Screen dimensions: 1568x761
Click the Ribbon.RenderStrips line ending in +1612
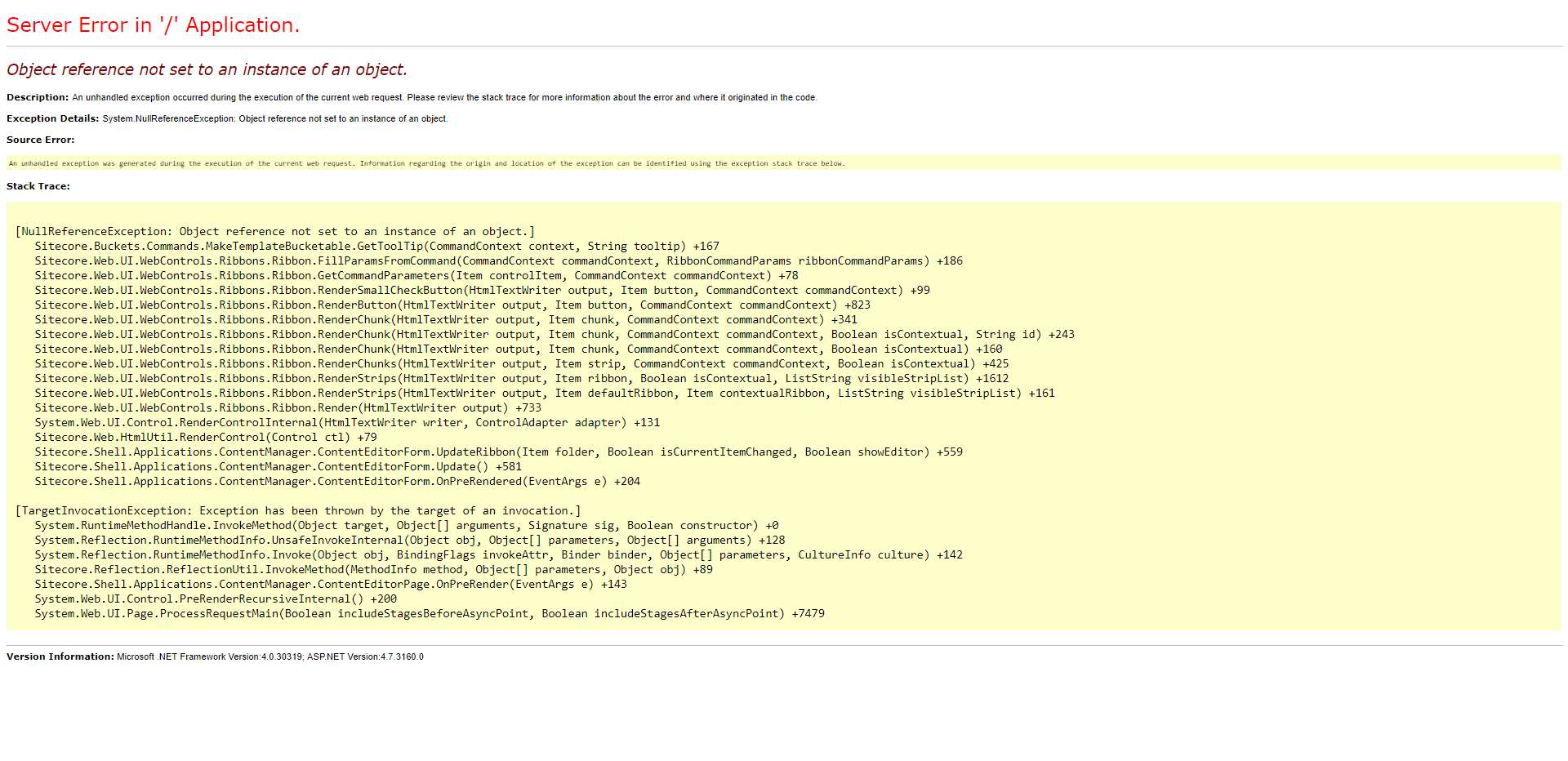[x=522, y=379]
